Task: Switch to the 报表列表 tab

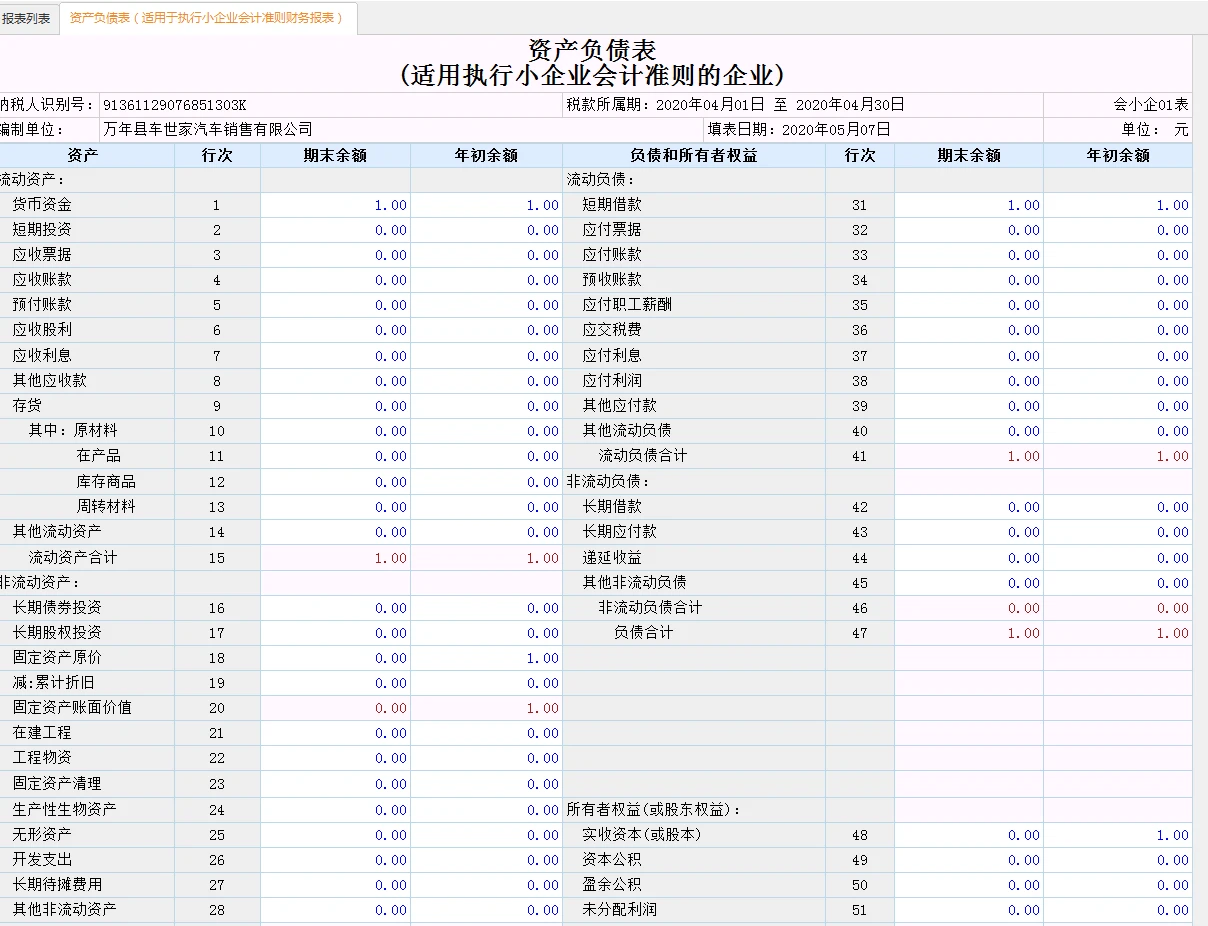Action: click(27, 18)
